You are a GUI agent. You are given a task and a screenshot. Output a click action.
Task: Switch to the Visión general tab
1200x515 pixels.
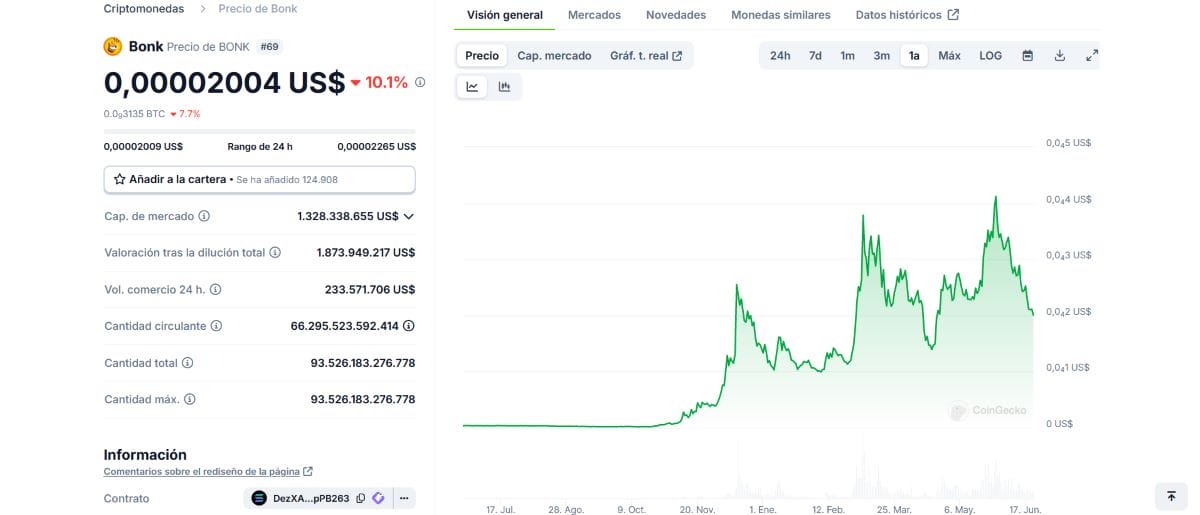pyautogui.click(x=505, y=15)
